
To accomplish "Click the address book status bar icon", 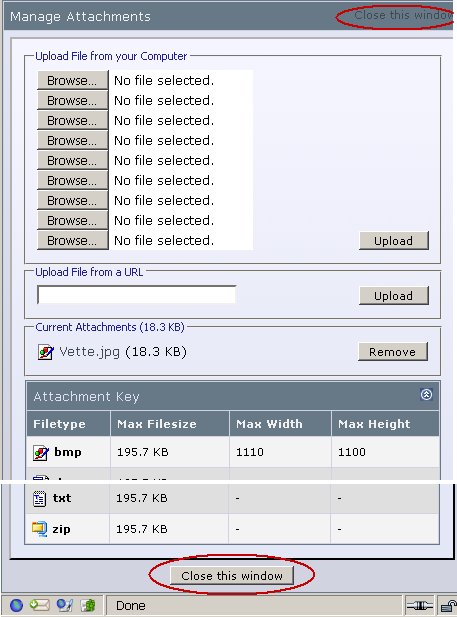I will coord(89,605).
